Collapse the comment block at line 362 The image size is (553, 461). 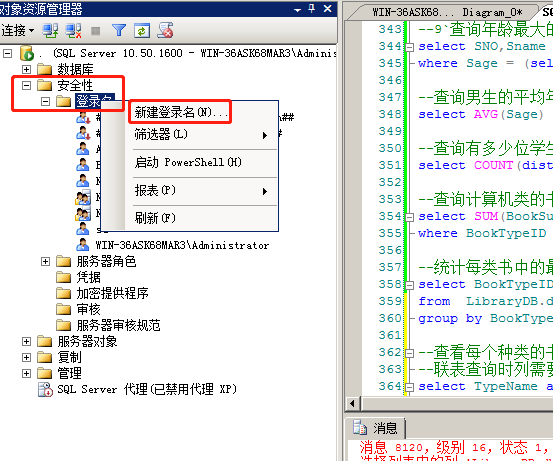[409, 353]
